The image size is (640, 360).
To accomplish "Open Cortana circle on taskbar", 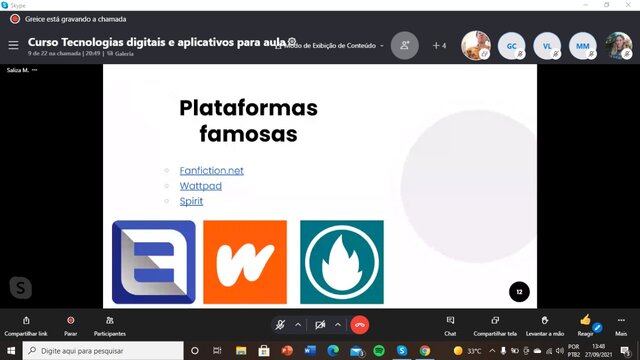I will 195,351.
